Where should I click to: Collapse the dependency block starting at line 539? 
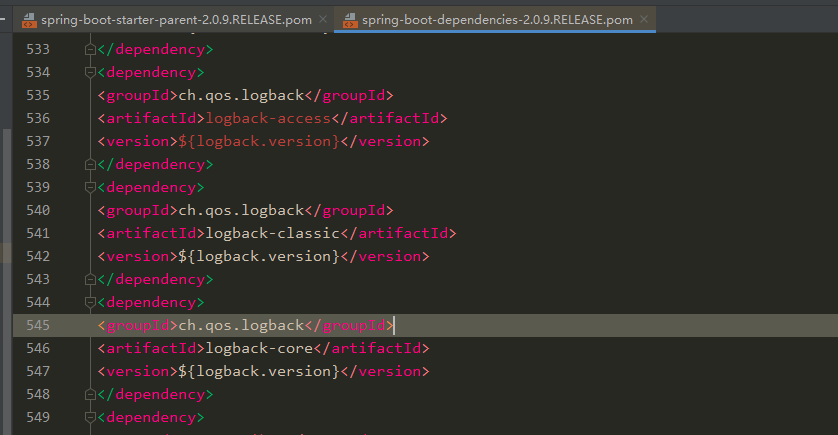click(x=90, y=188)
